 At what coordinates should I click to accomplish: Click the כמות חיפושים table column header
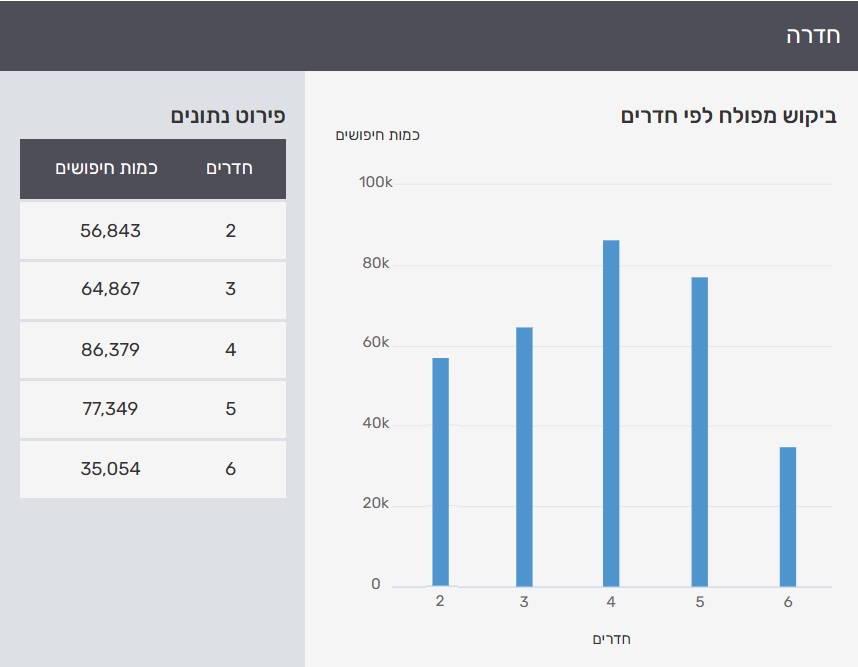coord(107,168)
